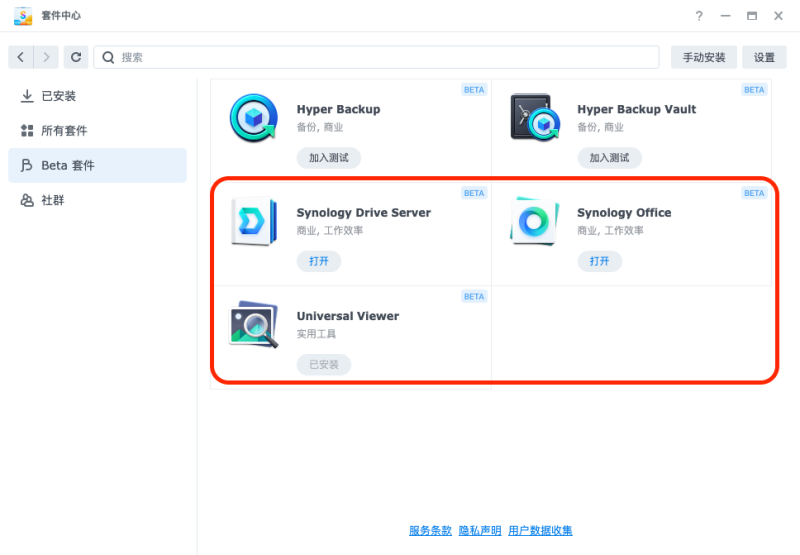
Task: Click the Hyper Backup Vault package icon
Action: tap(535, 117)
